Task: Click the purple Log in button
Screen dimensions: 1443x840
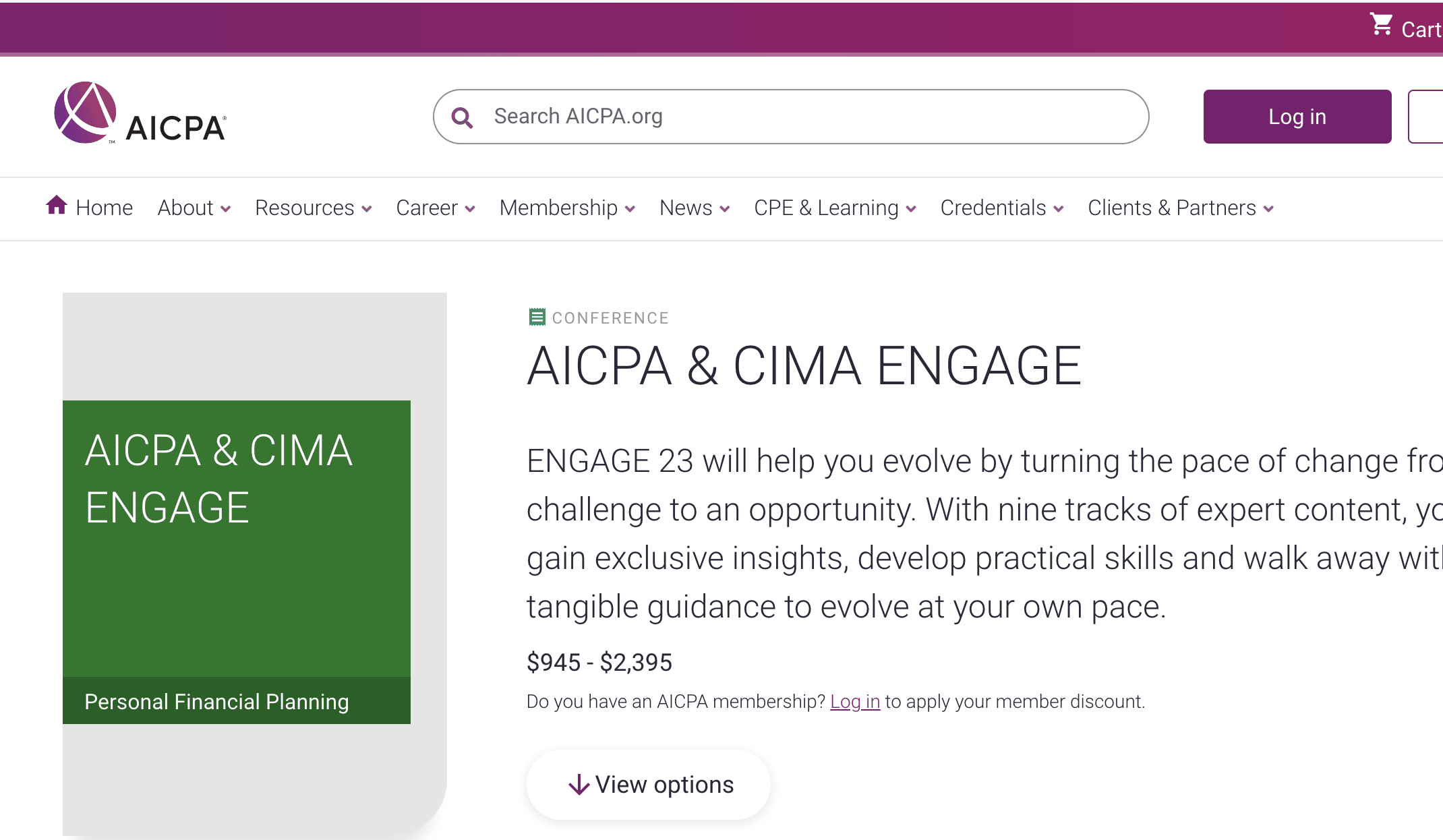Action: (1297, 117)
